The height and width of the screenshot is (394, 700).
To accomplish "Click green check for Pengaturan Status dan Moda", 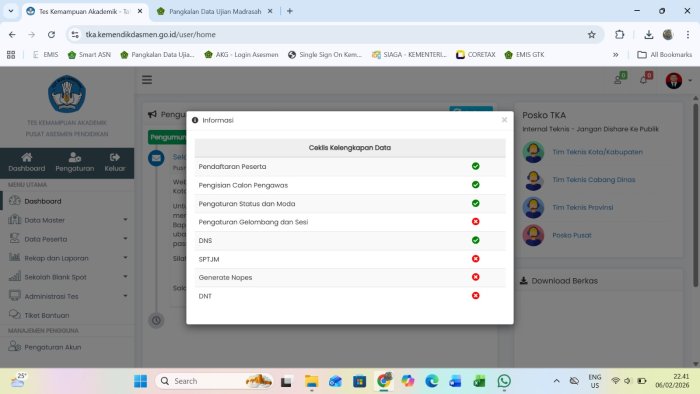I will (x=475, y=203).
